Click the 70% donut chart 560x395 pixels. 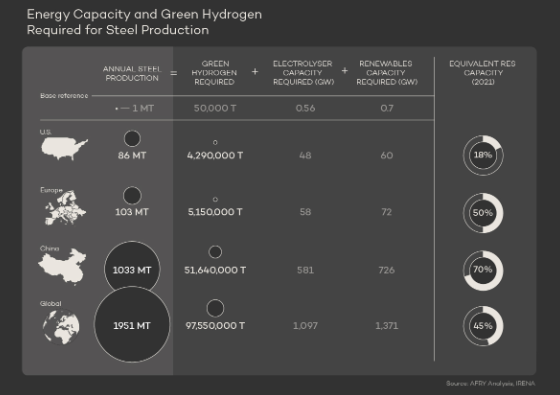[x=483, y=270]
